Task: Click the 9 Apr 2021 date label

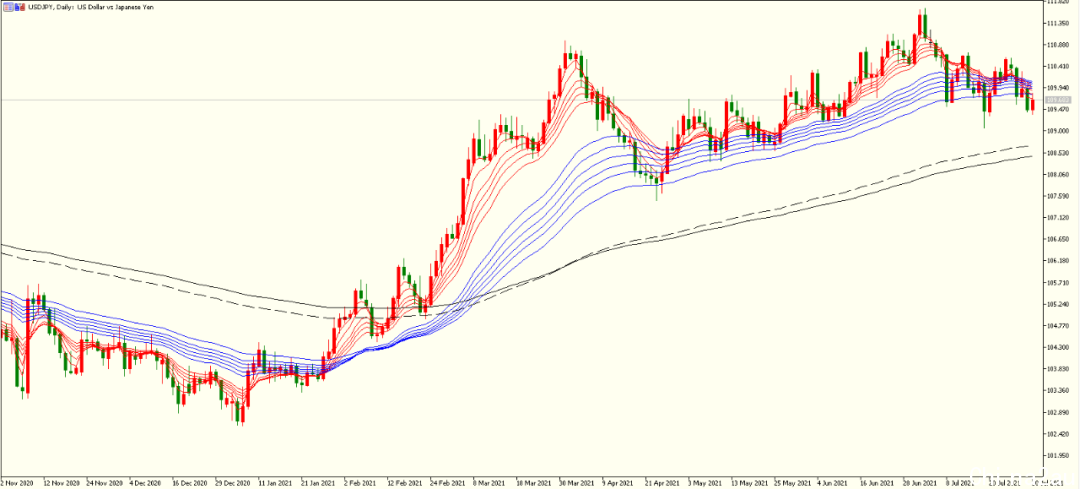Action: [x=619, y=482]
